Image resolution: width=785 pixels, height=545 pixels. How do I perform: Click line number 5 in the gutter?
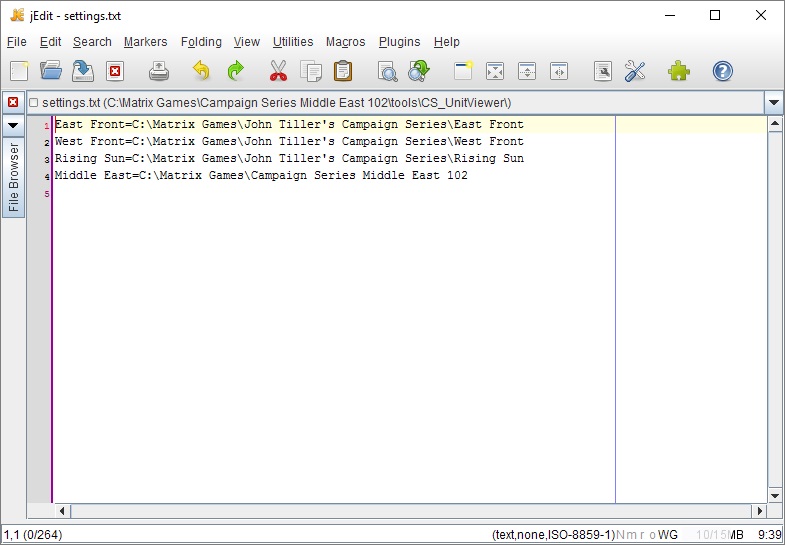tap(47, 194)
